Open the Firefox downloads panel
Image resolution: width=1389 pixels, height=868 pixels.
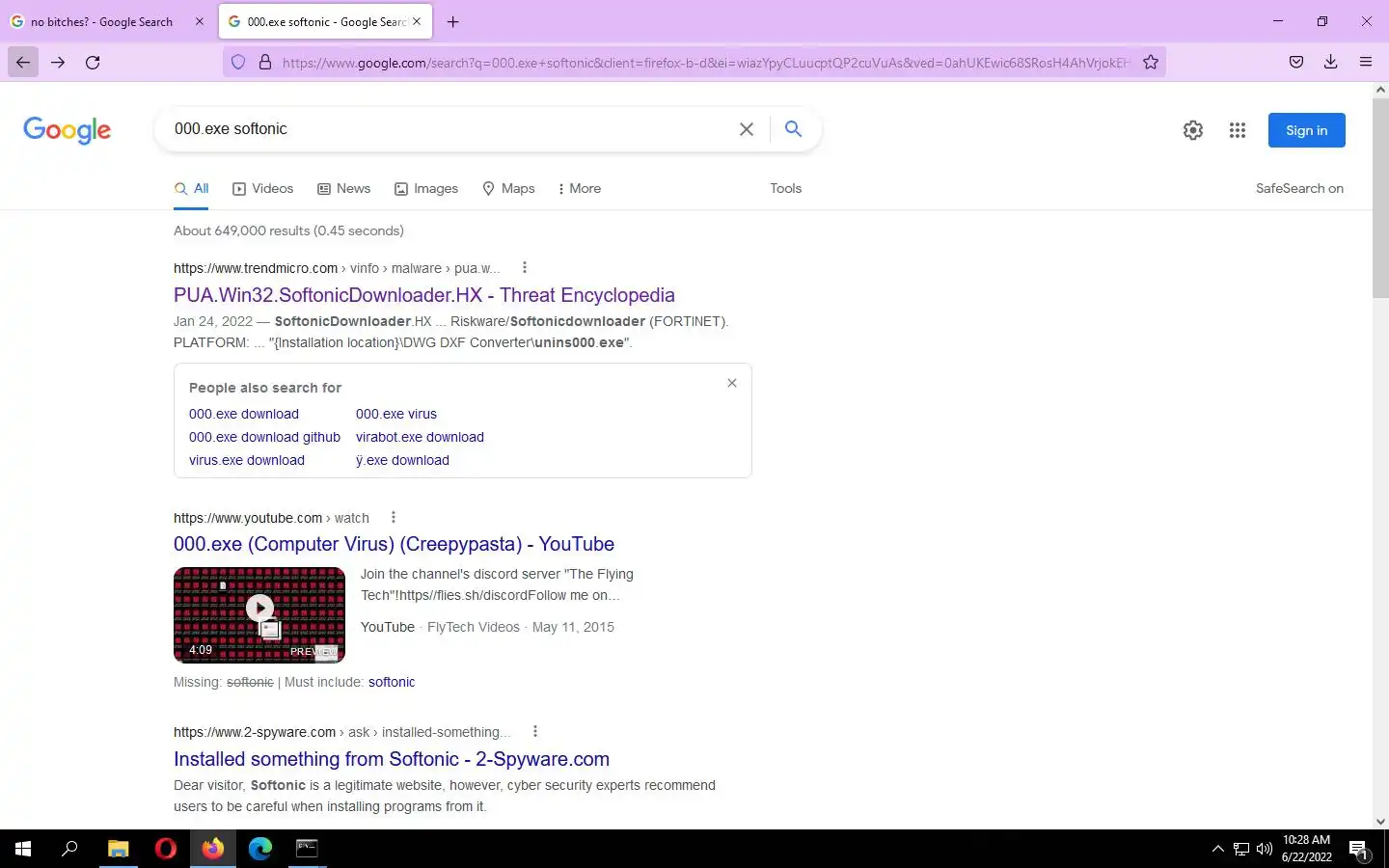(1330, 63)
